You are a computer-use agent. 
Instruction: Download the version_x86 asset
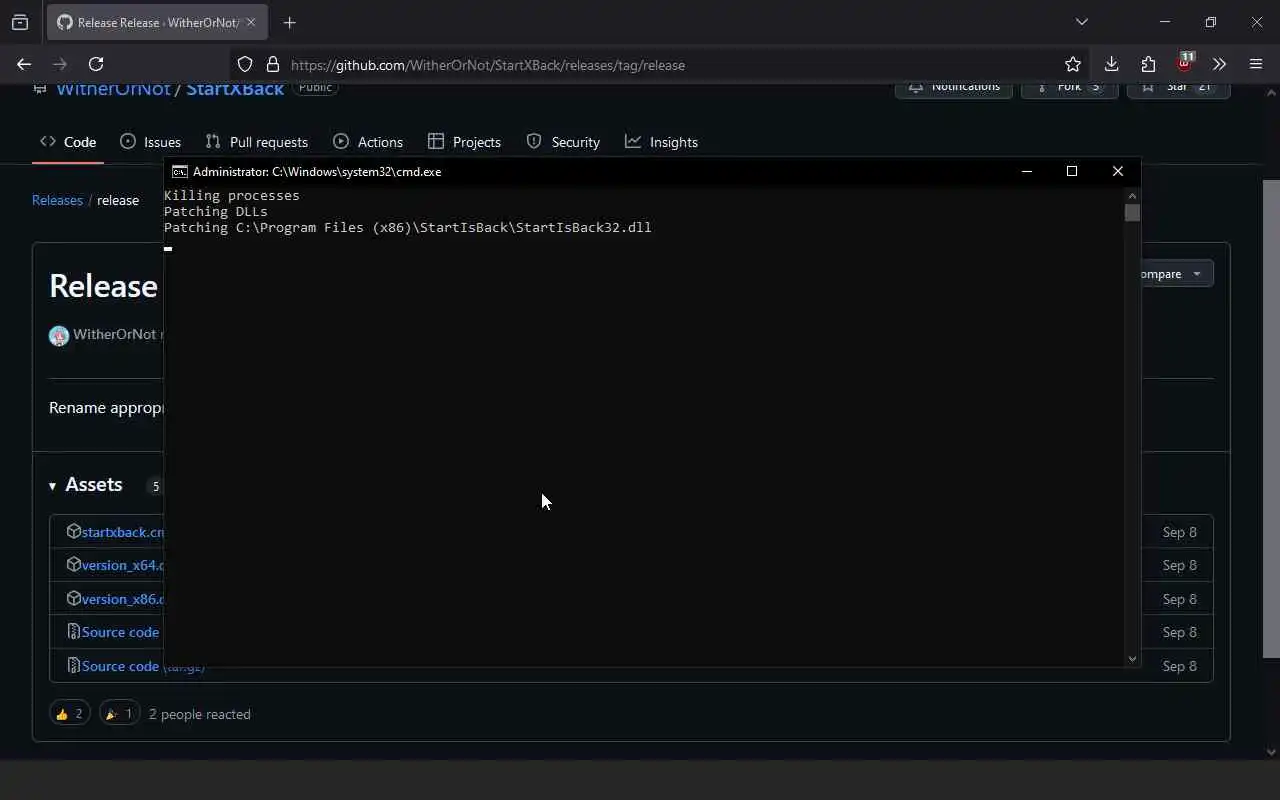[x=122, y=599]
